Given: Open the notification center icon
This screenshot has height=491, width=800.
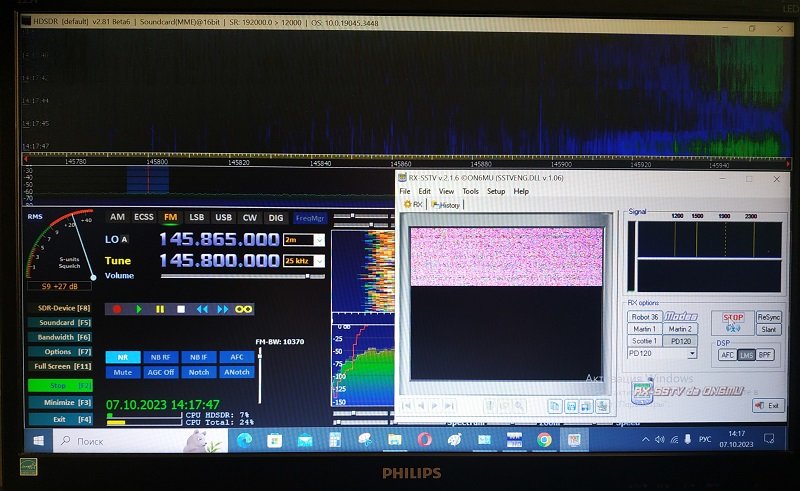Looking at the screenshot, I should tap(769, 439).
